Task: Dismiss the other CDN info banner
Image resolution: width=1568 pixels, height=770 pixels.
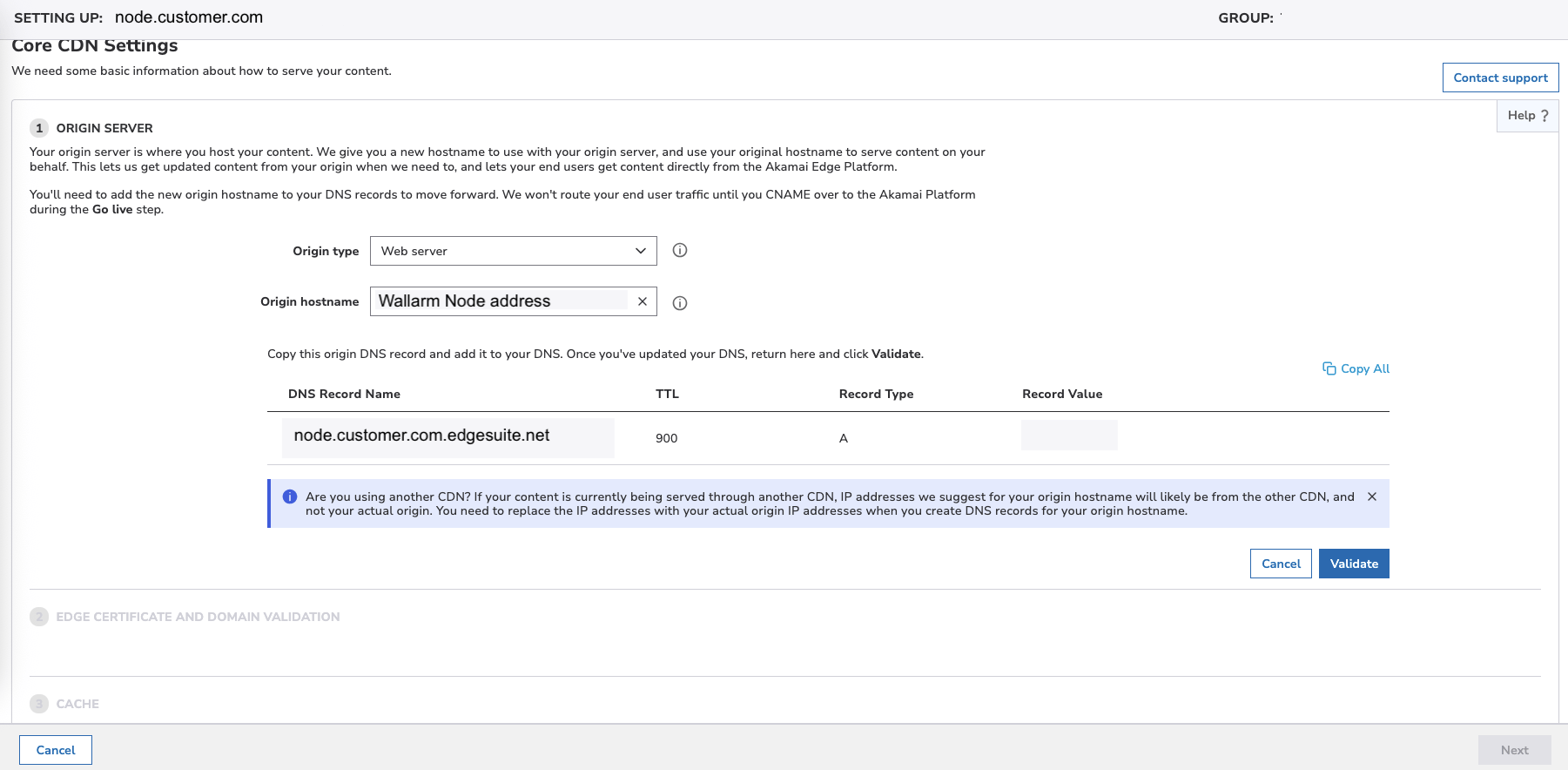Action: [x=1372, y=496]
